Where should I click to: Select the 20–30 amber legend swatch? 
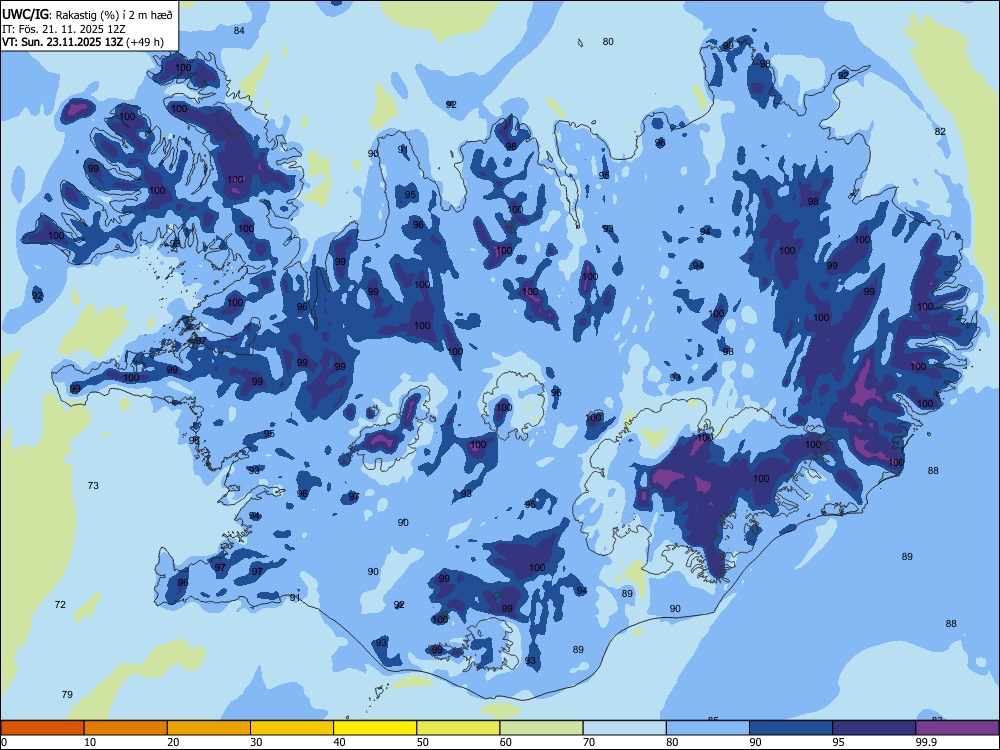(x=209, y=728)
